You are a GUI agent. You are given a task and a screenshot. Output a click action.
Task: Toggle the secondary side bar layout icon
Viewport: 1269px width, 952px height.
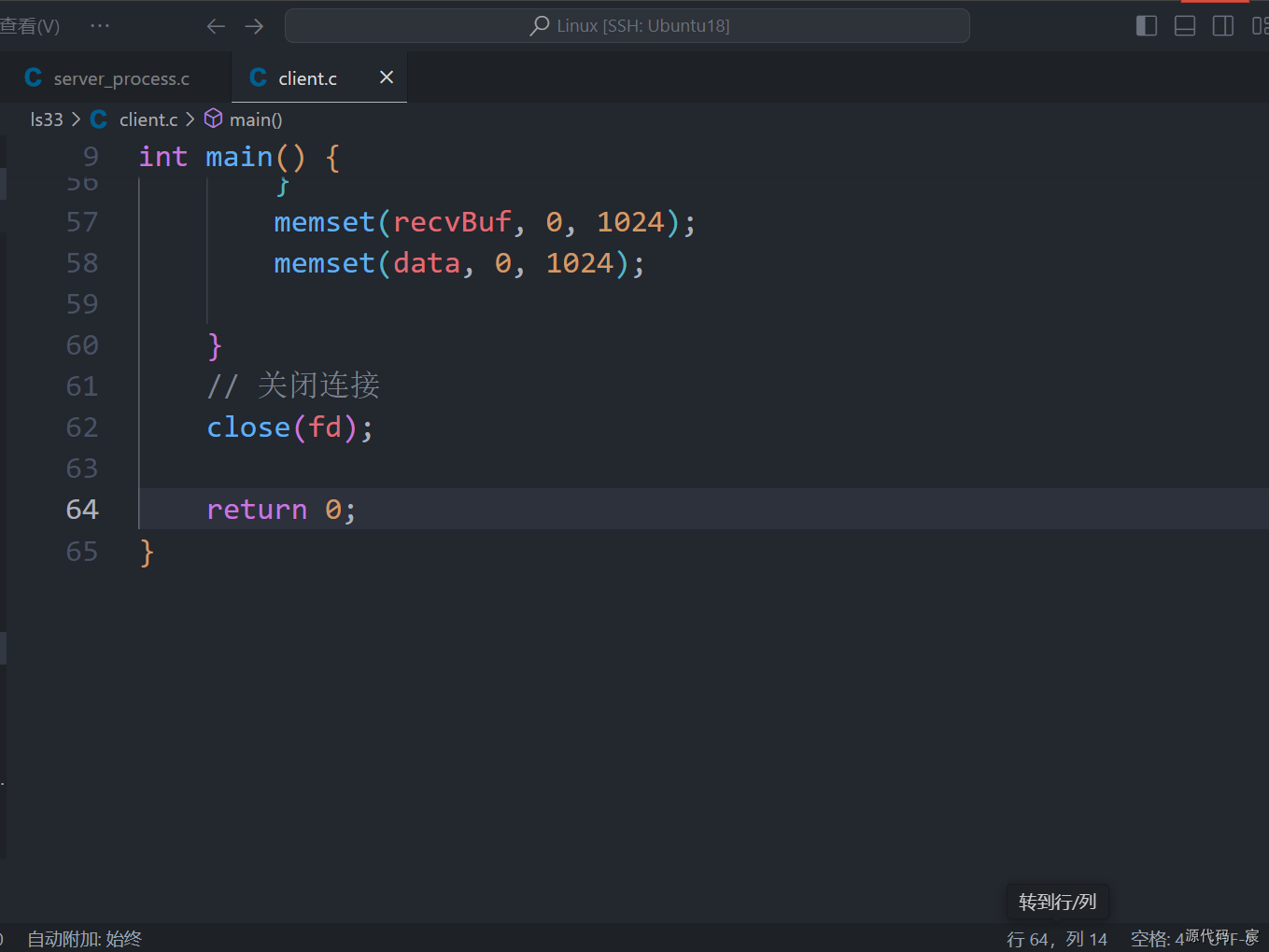1222,26
